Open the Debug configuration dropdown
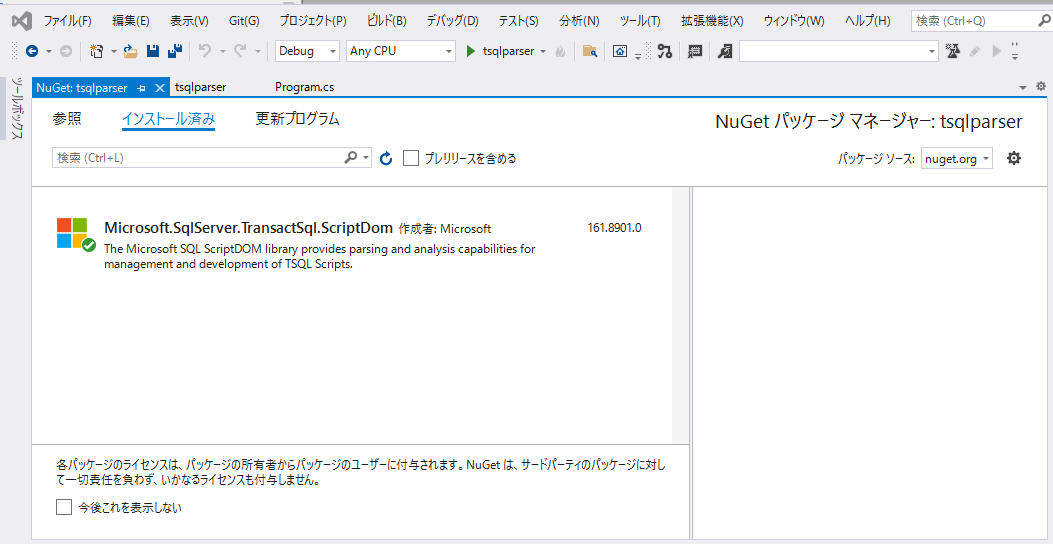The height and width of the screenshot is (544, 1053). (307, 51)
